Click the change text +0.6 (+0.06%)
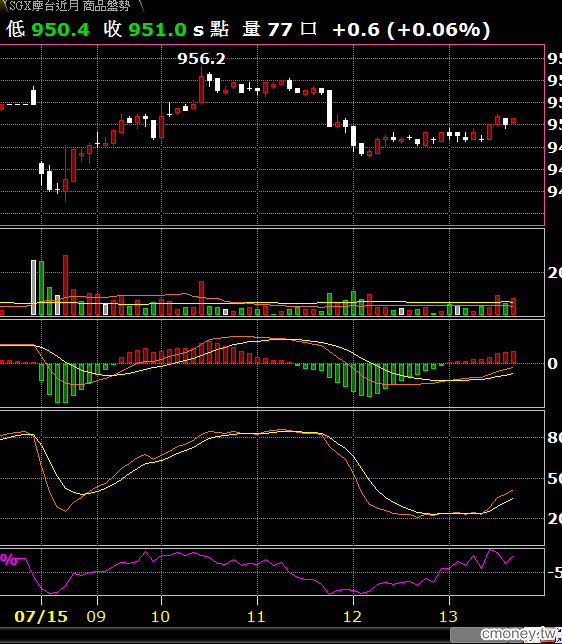 411,30
